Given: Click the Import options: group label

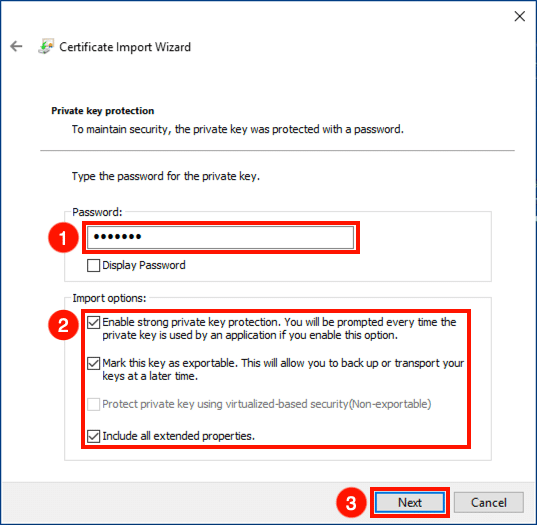Looking at the screenshot, I should pyautogui.click(x=109, y=298).
